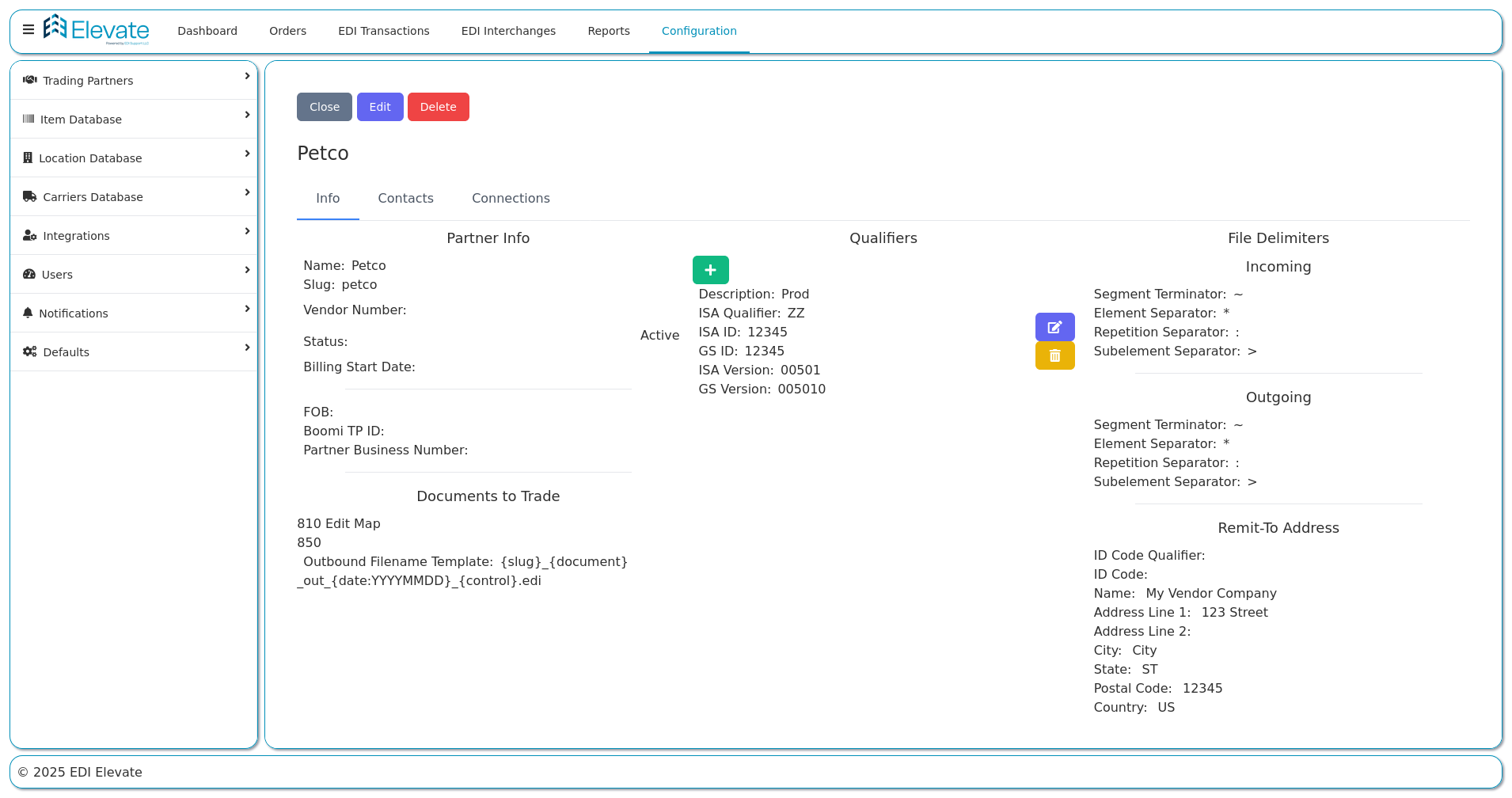Click the Description: Prod line
The image size is (1512, 798).
pyautogui.click(x=754, y=294)
